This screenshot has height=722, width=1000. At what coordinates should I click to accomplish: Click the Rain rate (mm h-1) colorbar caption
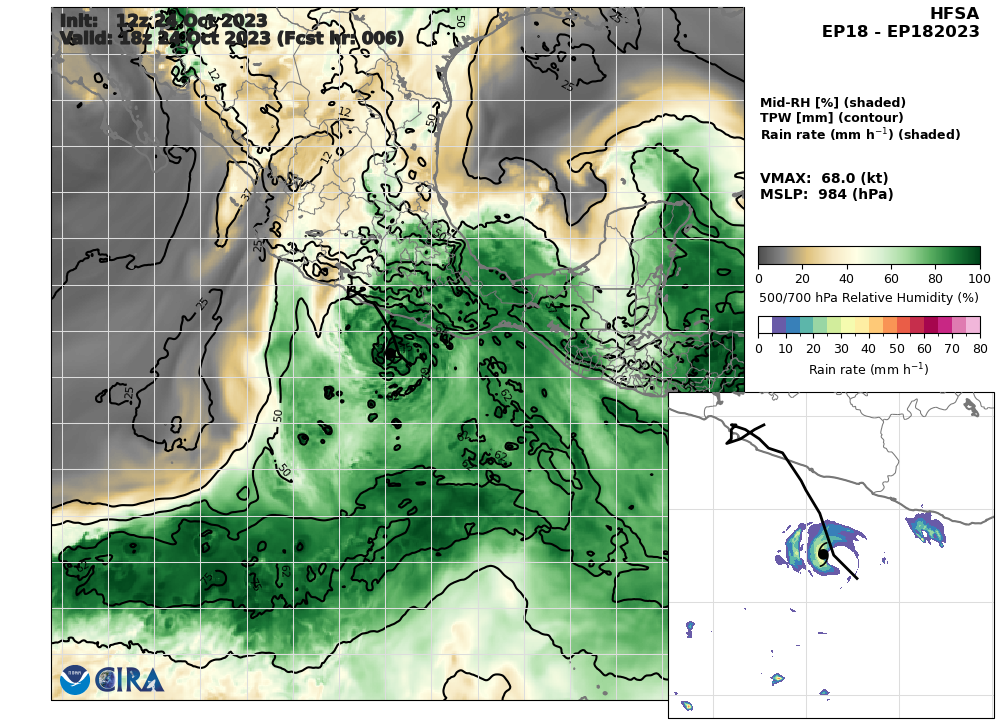tap(869, 369)
